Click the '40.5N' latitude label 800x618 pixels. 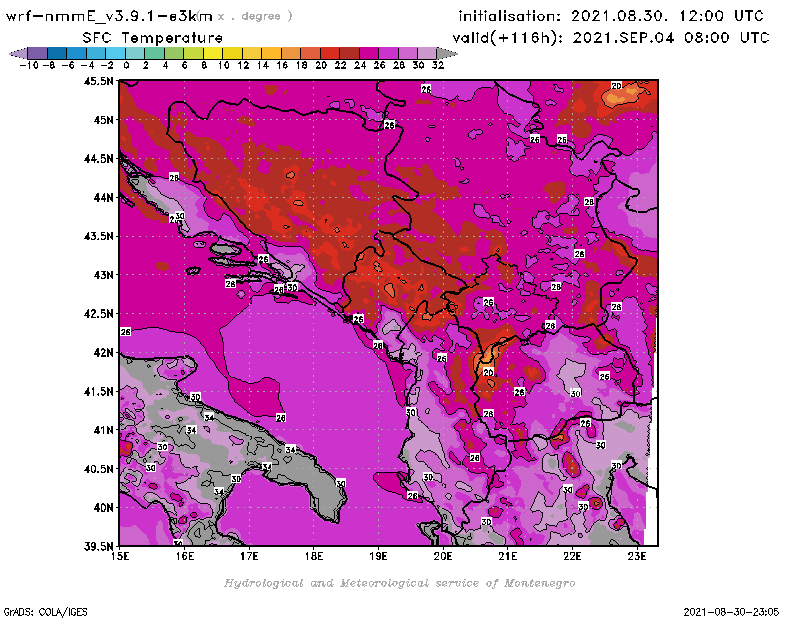tap(98, 469)
